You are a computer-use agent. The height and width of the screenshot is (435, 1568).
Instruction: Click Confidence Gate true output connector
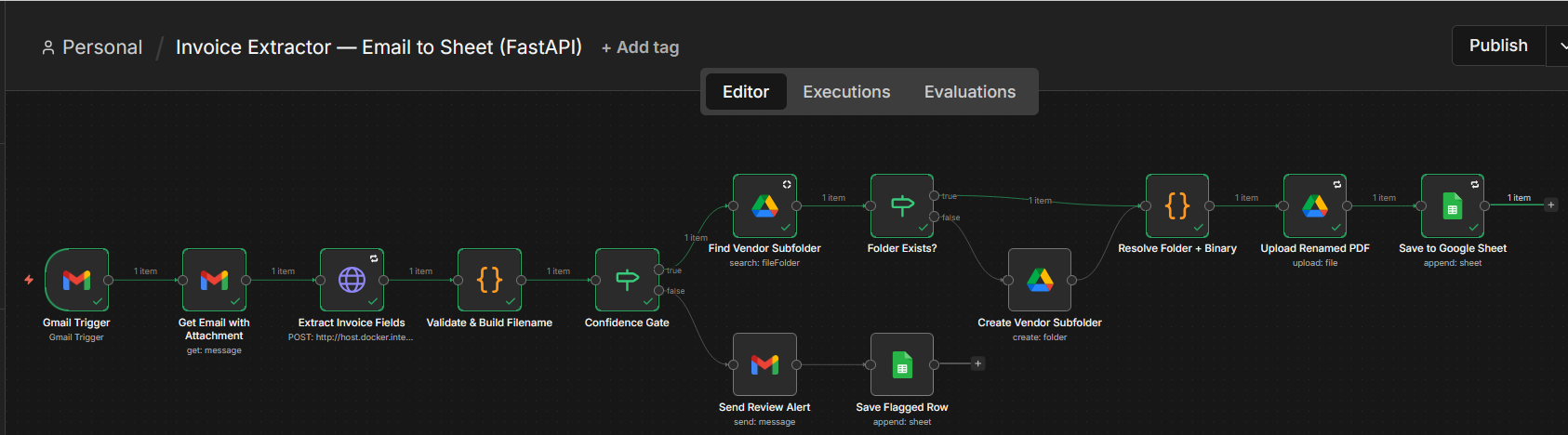coord(658,270)
